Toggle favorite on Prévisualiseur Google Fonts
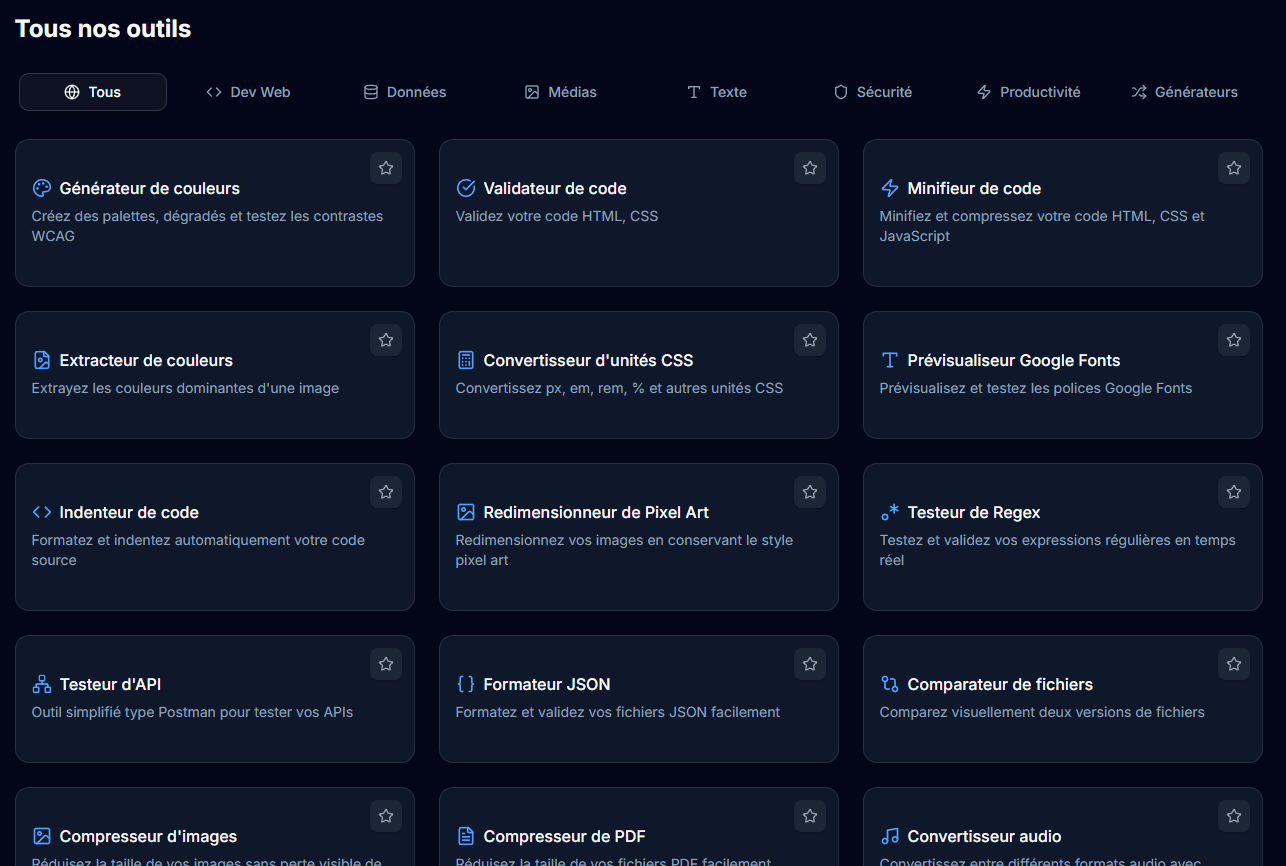Screen dimensions: 1286x866 [x=1234, y=340]
